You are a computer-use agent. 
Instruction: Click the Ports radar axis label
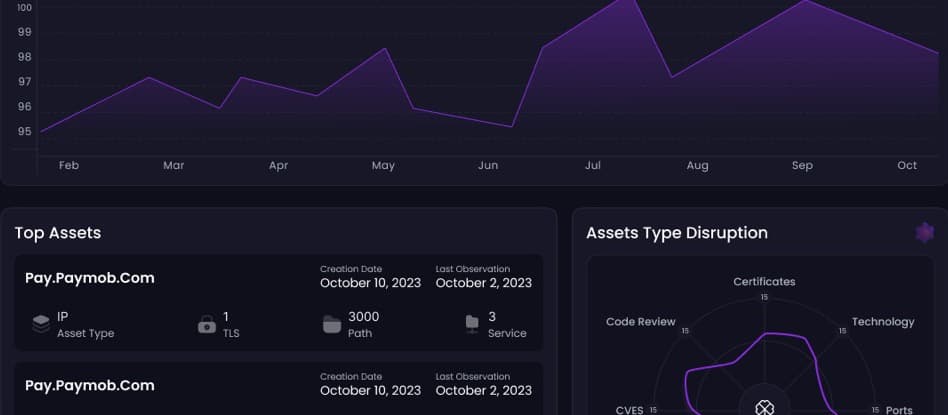[x=899, y=410]
